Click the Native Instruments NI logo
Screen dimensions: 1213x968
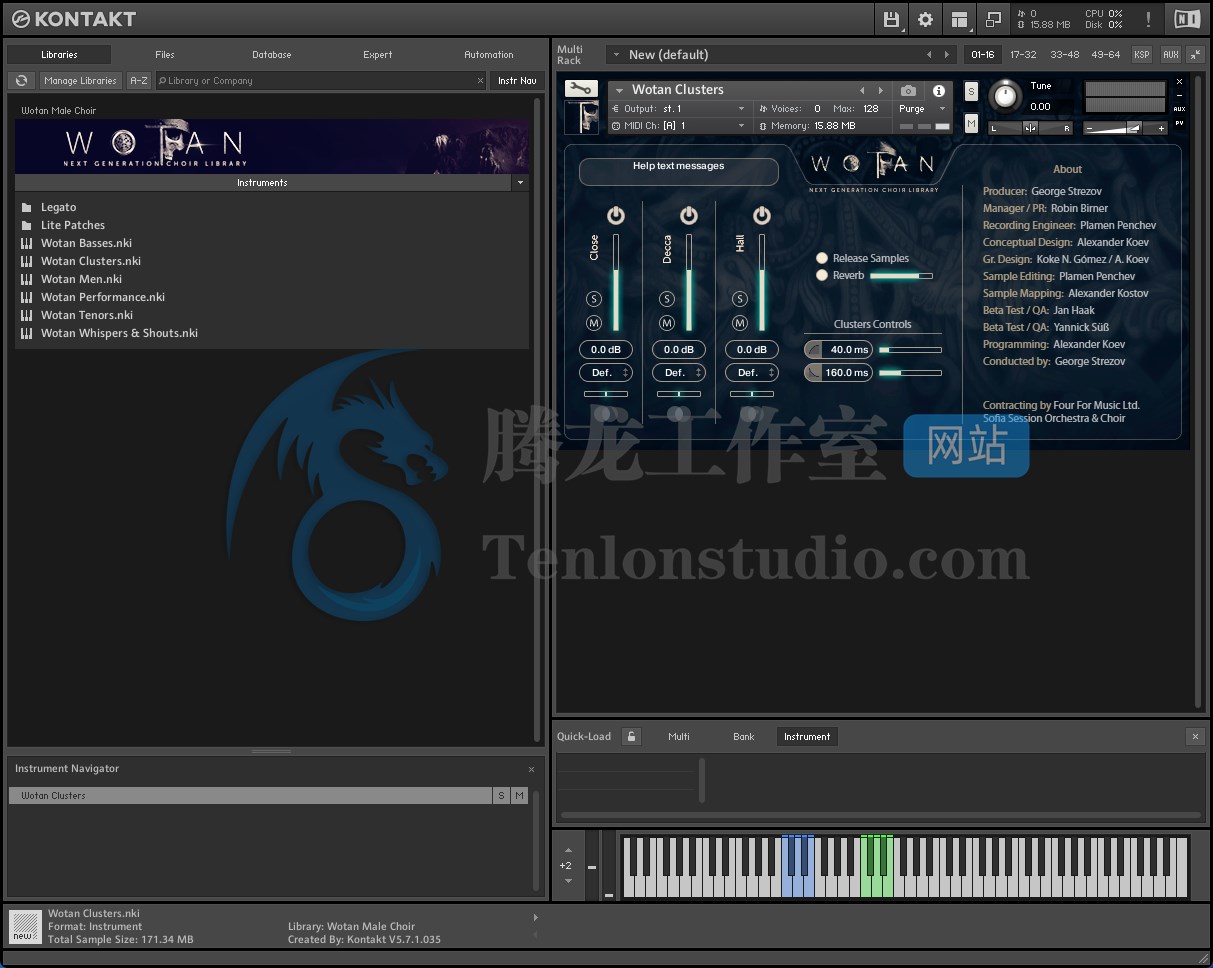pos(1187,19)
